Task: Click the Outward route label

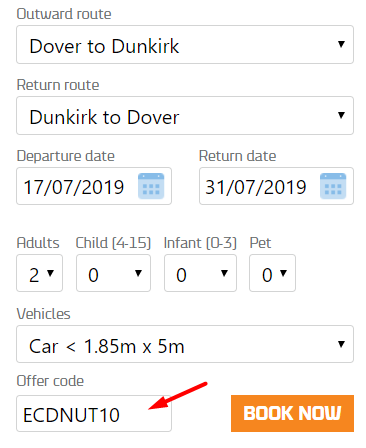Action: pyautogui.click(x=64, y=14)
